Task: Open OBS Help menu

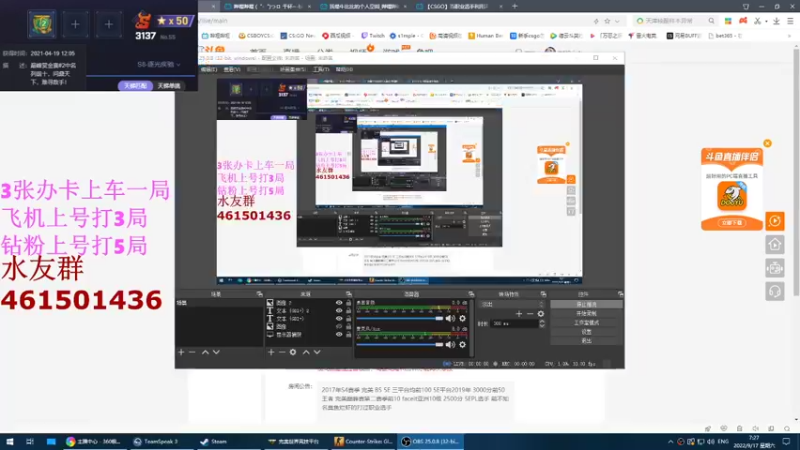Action: [x=344, y=69]
